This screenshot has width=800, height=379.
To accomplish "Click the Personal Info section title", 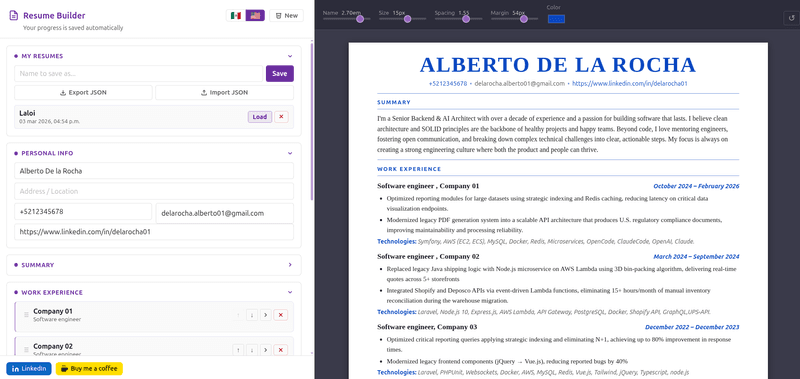I will 47,153.
